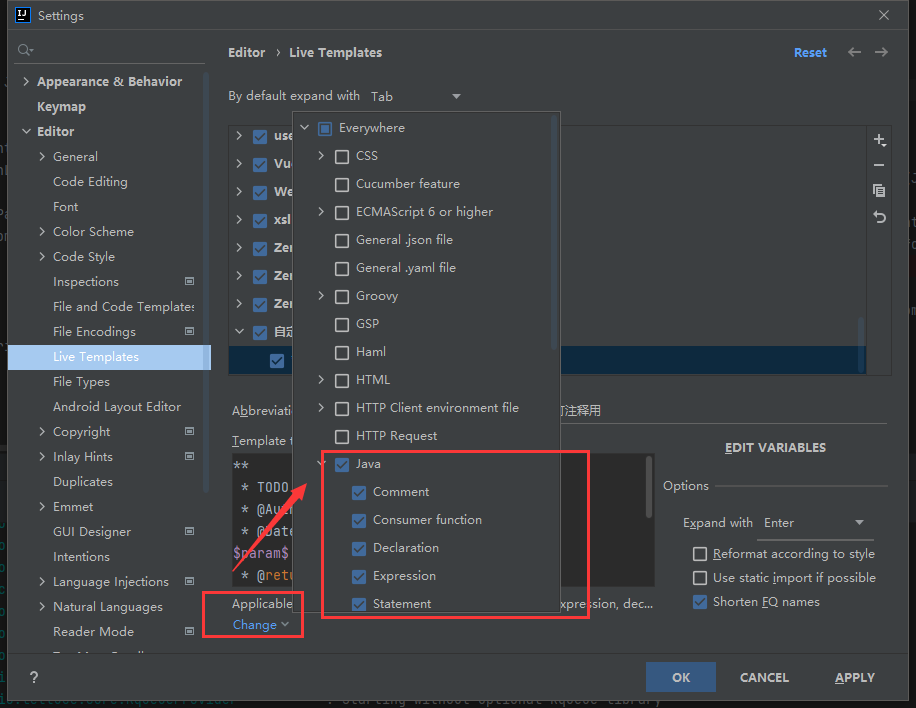
Task: Go forward with the right arrow icon
Action: (x=881, y=52)
